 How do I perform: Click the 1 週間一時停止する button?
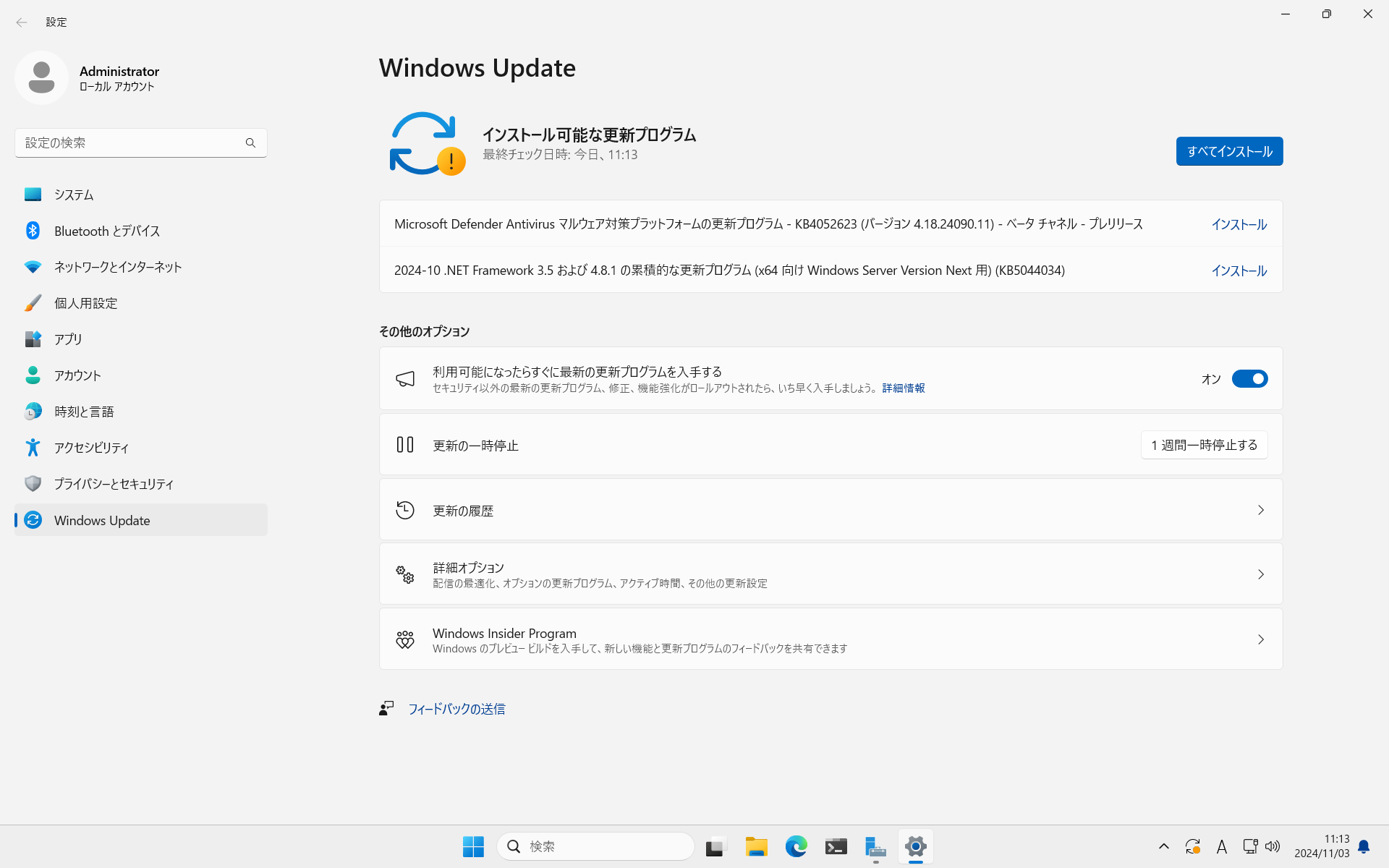pos(1204,446)
